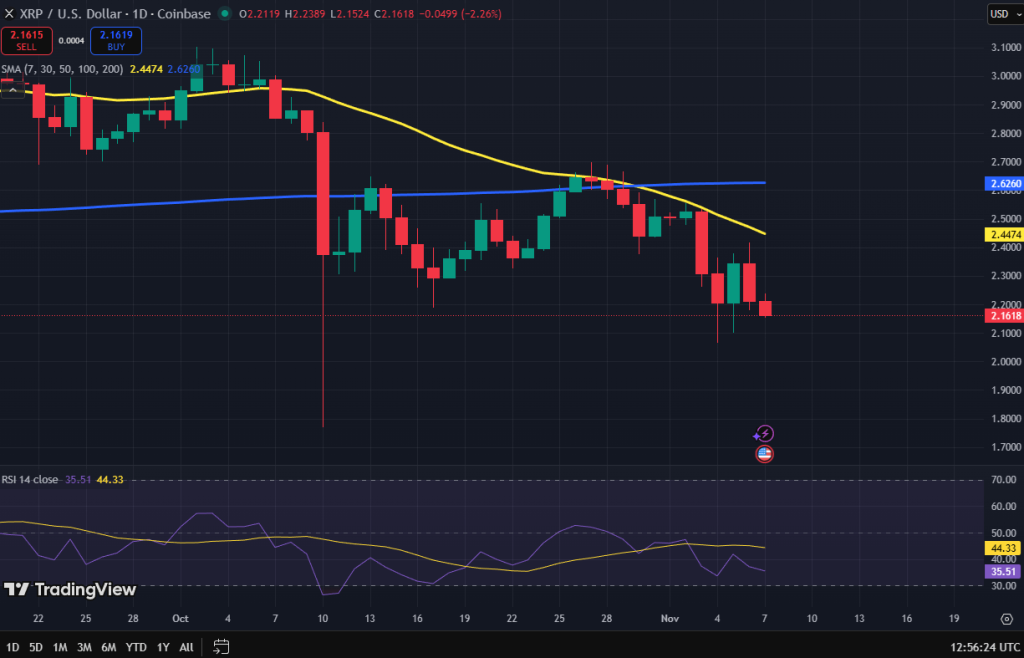Open the USD currency dropdown
The height and width of the screenshot is (658, 1024).
pos(1004,14)
